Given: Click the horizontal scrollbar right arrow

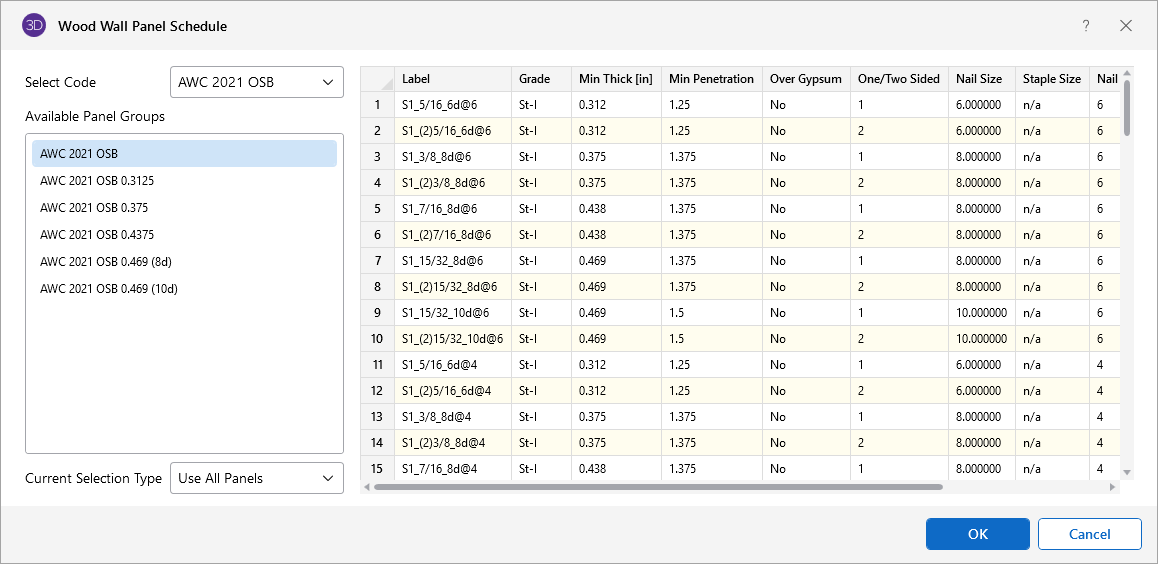Looking at the screenshot, I should click(1113, 487).
